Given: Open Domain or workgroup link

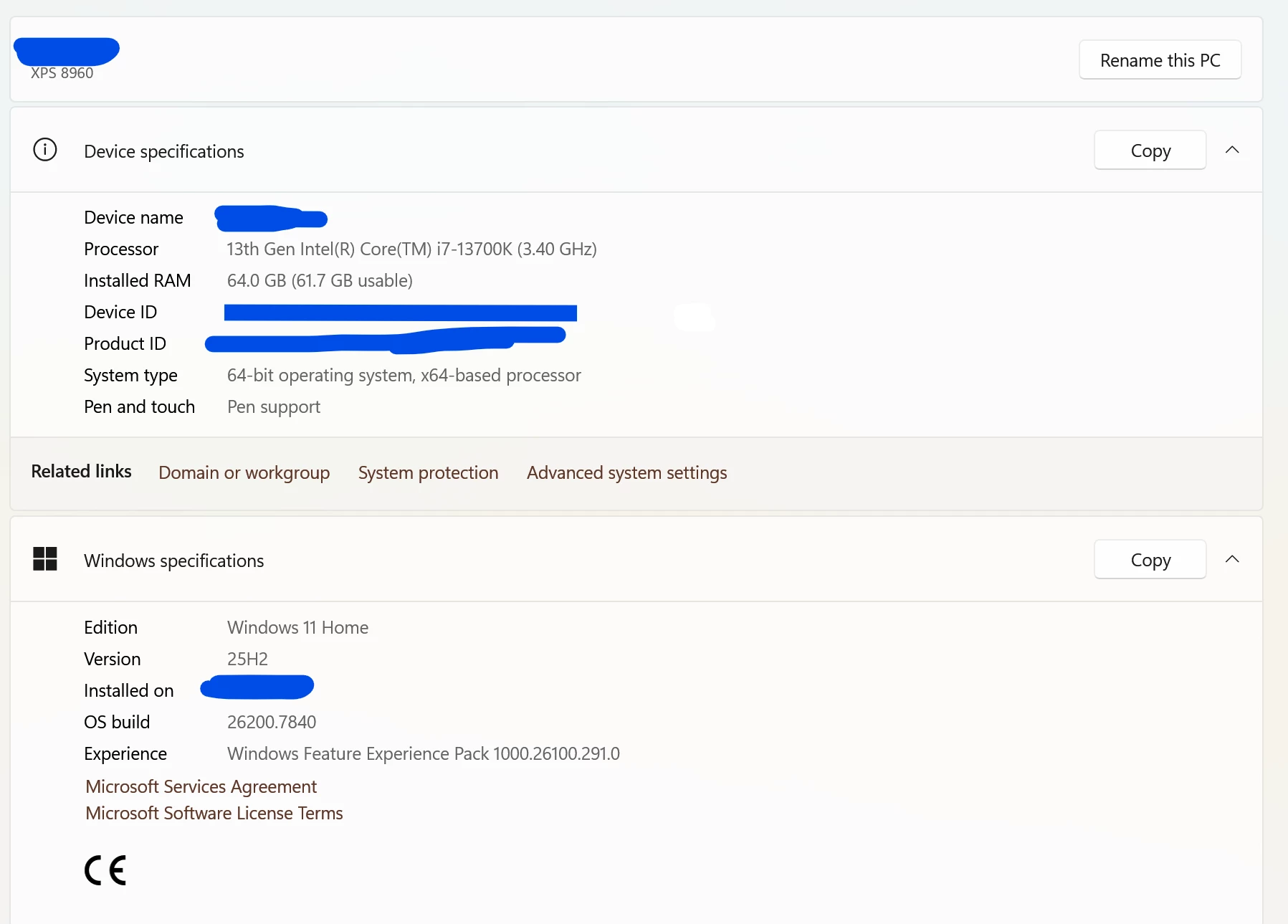Looking at the screenshot, I should tap(244, 473).
